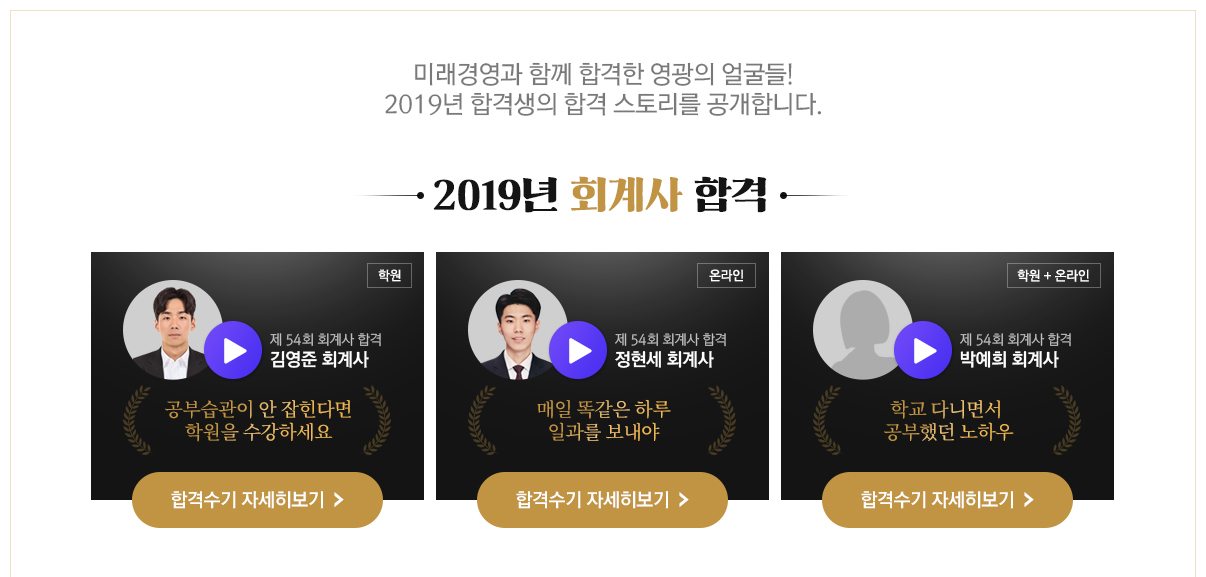Select the name text 김영준 회계사
Viewport: 1206px width, 577px height.
click(x=319, y=360)
